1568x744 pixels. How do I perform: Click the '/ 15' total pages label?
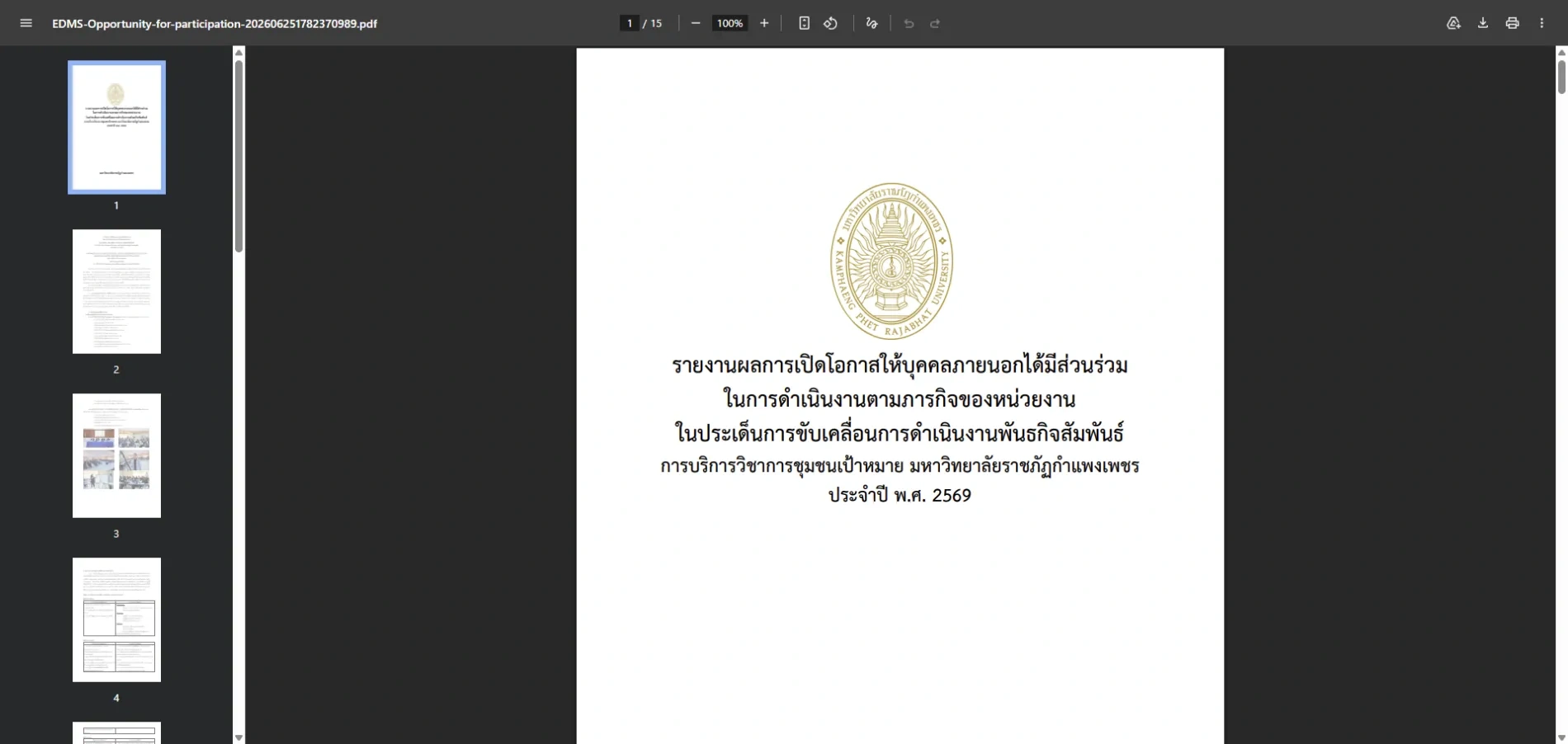[653, 23]
